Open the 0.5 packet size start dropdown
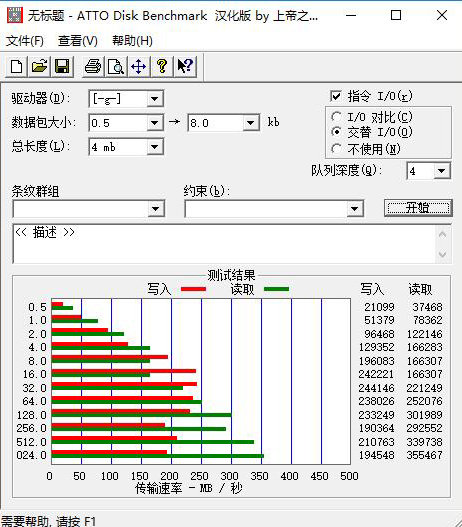 tap(155, 123)
